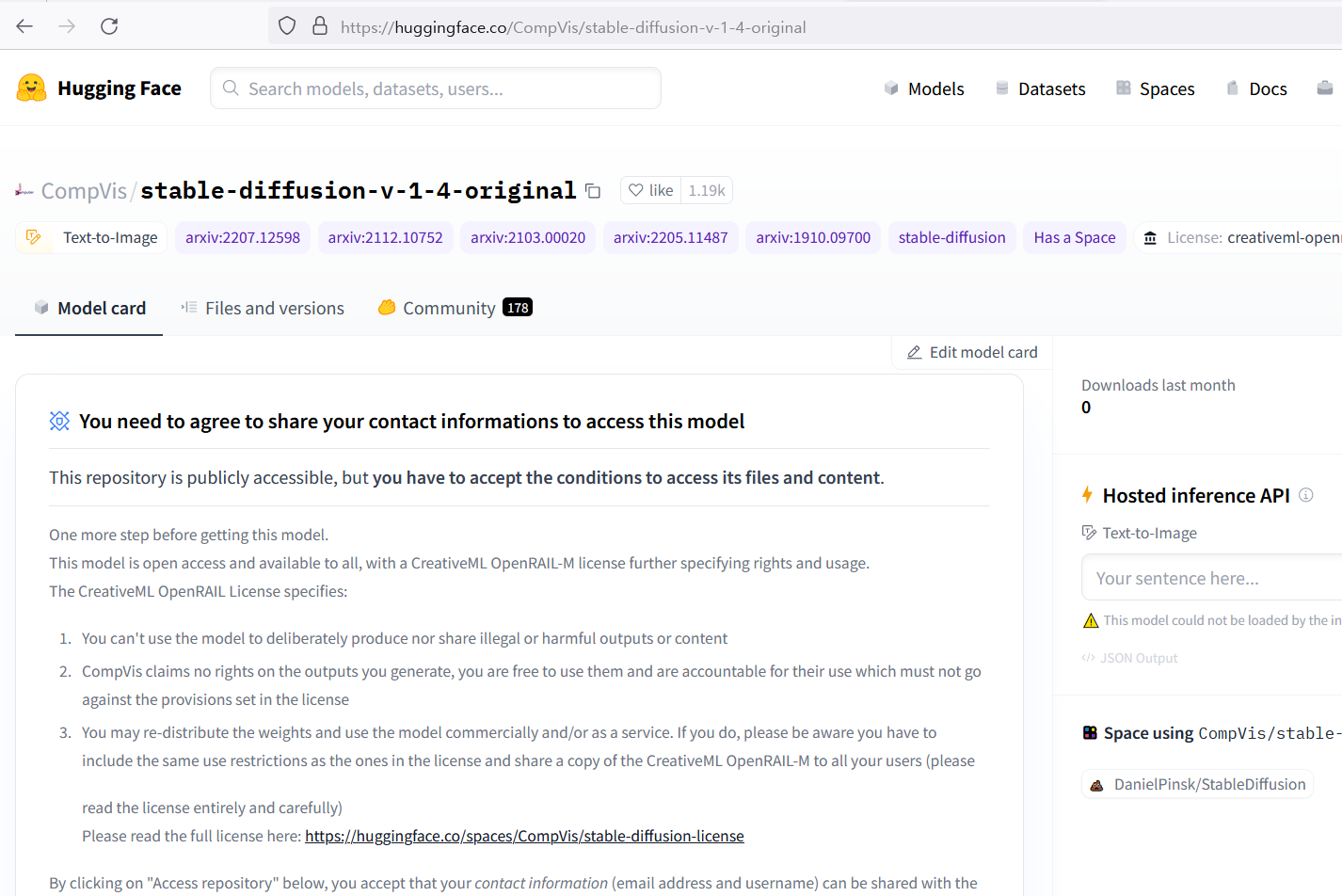This screenshot has height=896, width=1342.
Task: Click the pencil icon on Edit model card
Action: [914, 352]
